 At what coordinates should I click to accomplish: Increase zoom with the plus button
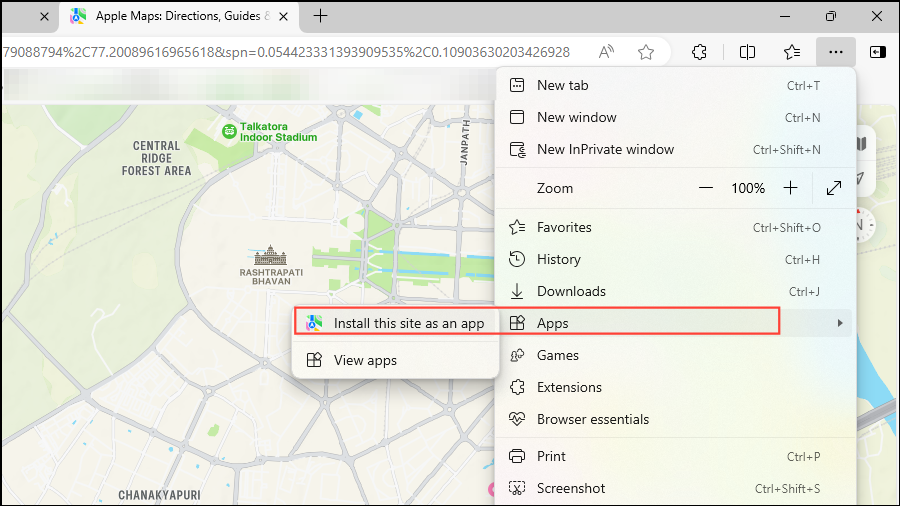click(x=790, y=188)
